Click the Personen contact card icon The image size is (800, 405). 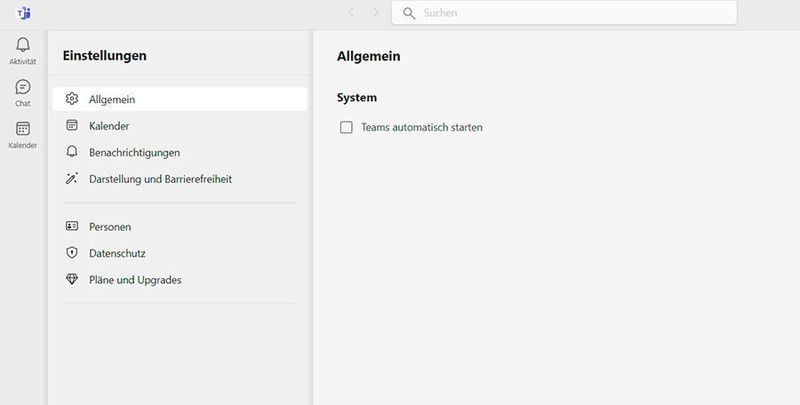click(71, 227)
